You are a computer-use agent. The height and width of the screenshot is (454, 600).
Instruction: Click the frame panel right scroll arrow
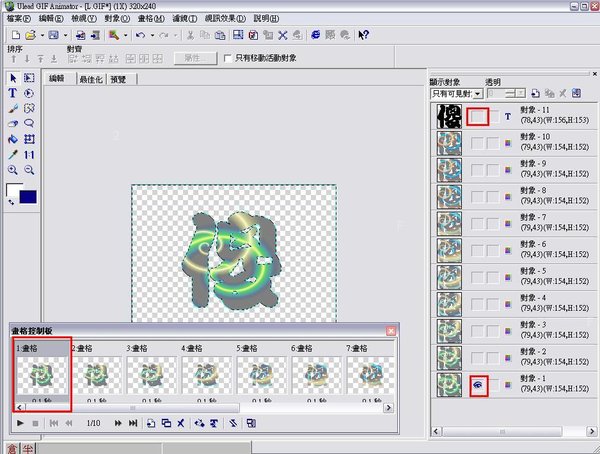pos(388,408)
